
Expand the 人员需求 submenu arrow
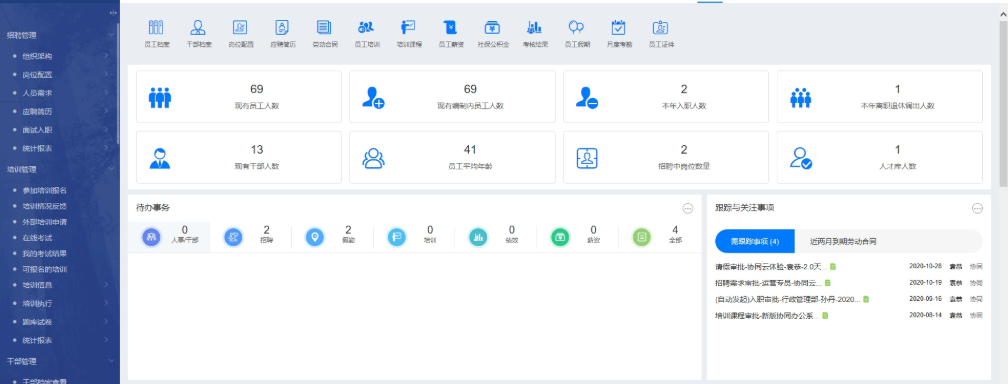click(x=105, y=93)
